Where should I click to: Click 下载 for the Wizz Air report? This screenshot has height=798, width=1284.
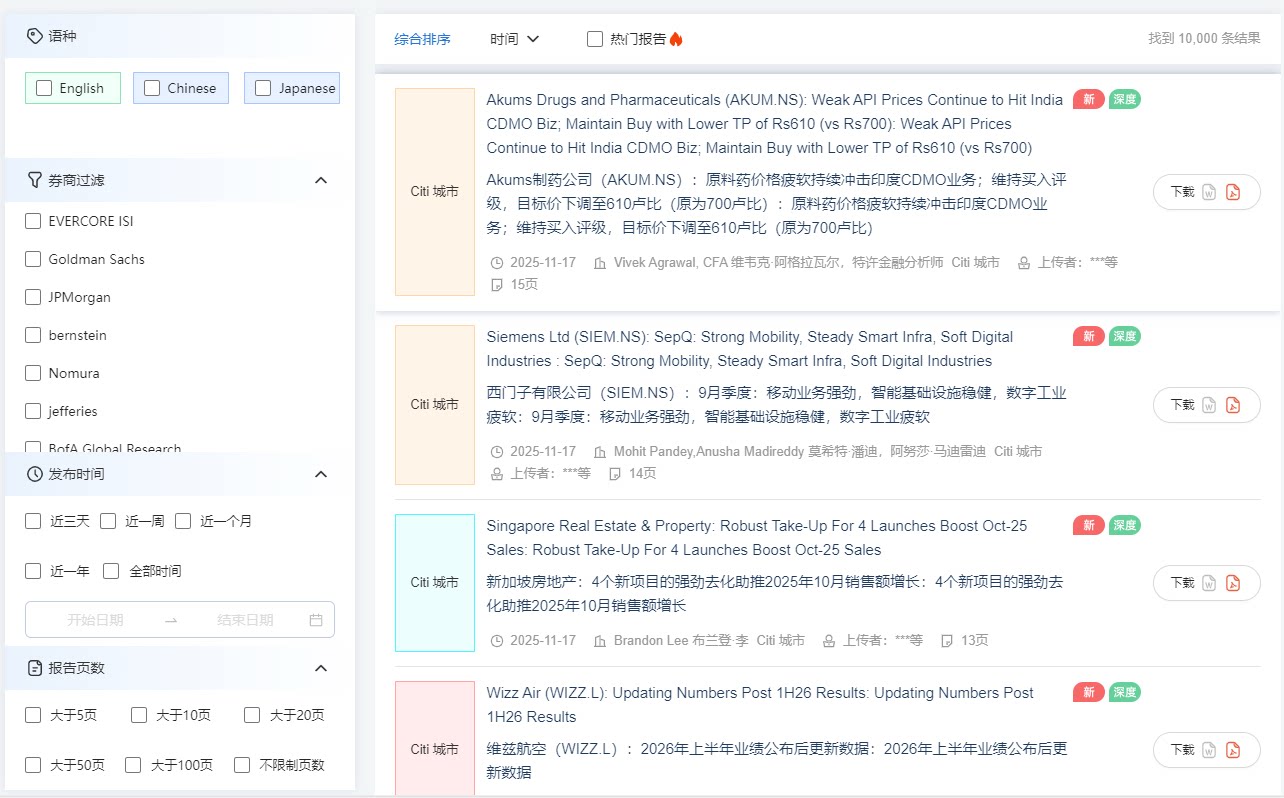(x=1182, y=750)
